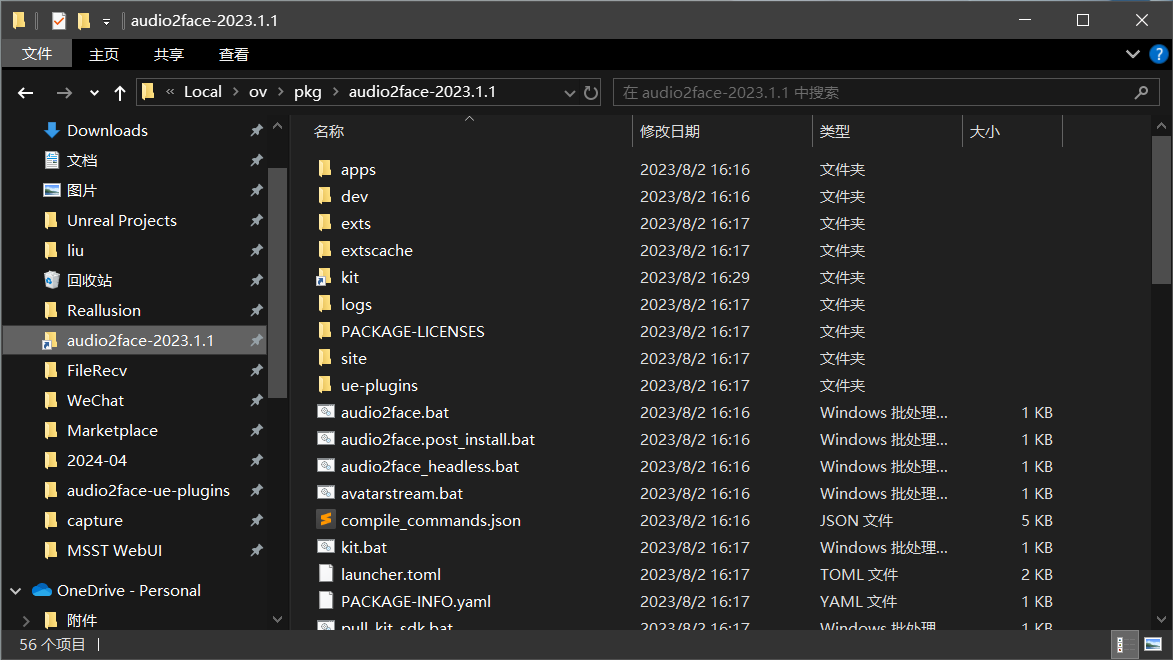This screenshot has height=660, width=1173.
Task: Open Help with the question mark icon
Action: [1158, 54]
